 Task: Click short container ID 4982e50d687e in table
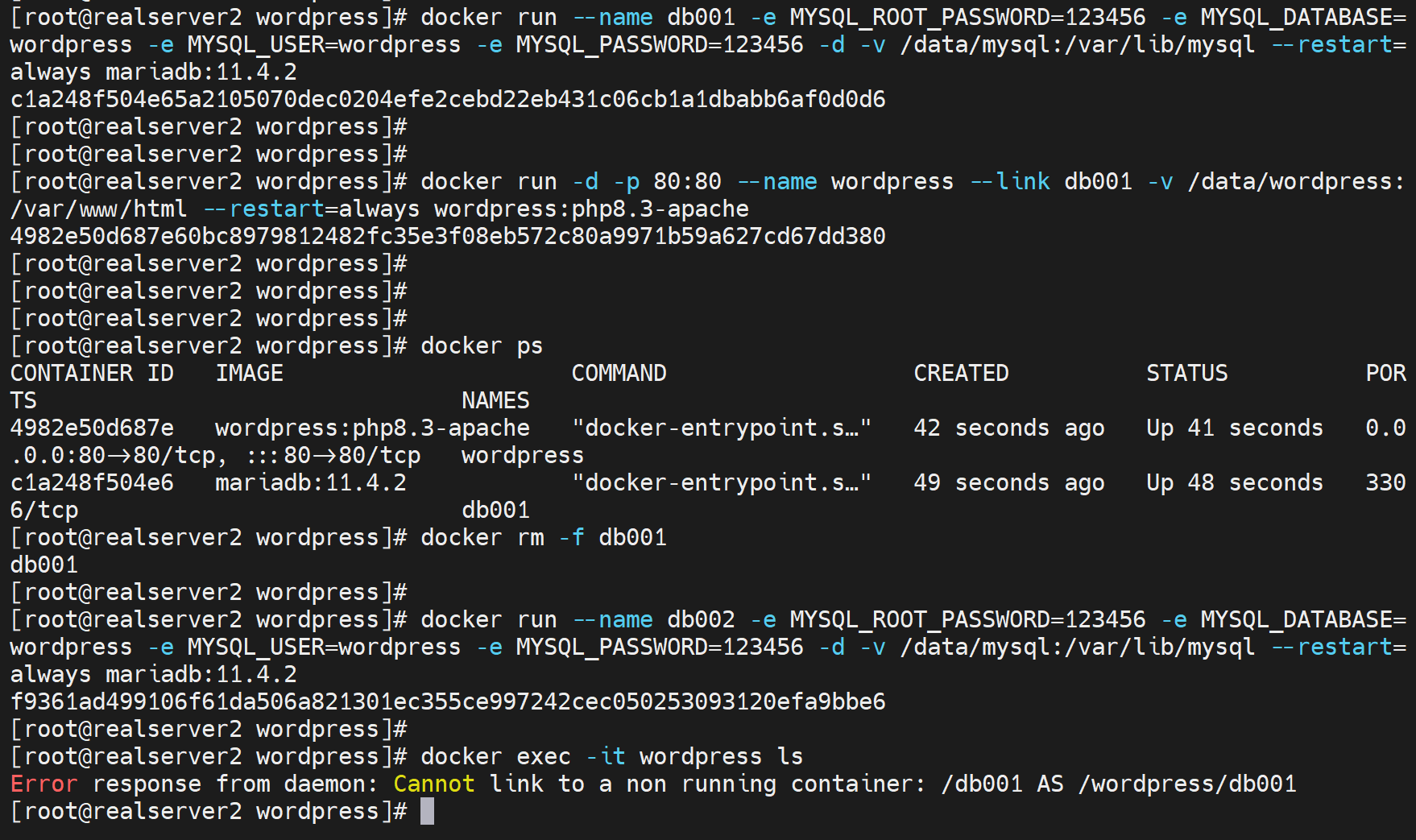coord(92,428)
